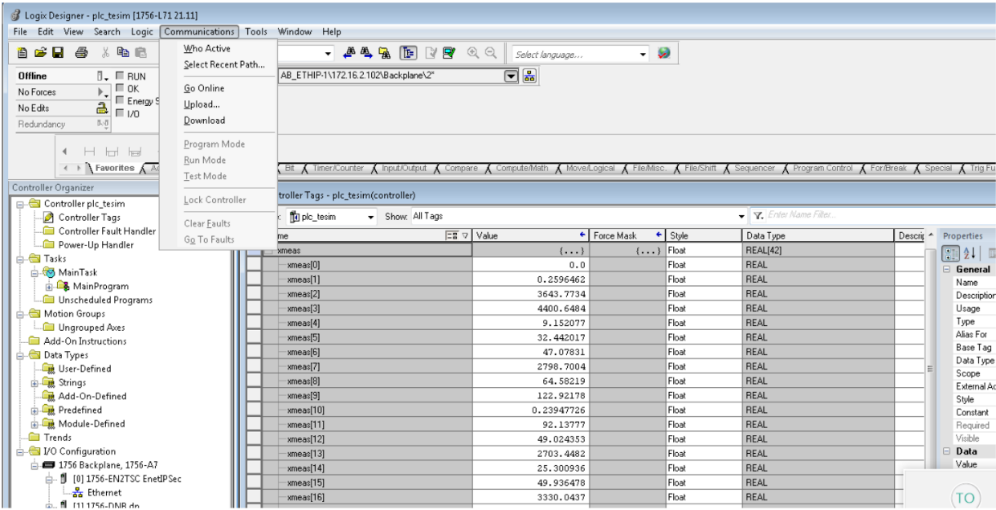The height and width of the screenshot is (510, 996).
Task: Click the rung element icon in instruction bar
Action: (90, 152)
